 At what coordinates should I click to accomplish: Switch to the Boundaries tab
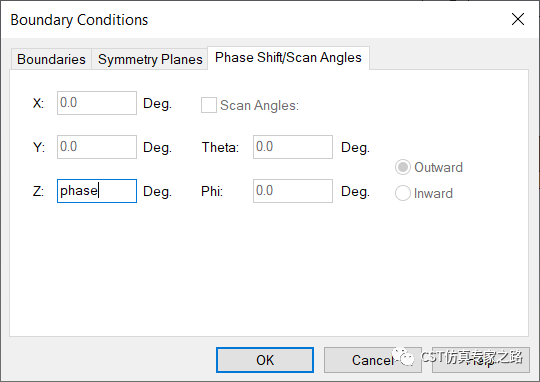[51, 59]
